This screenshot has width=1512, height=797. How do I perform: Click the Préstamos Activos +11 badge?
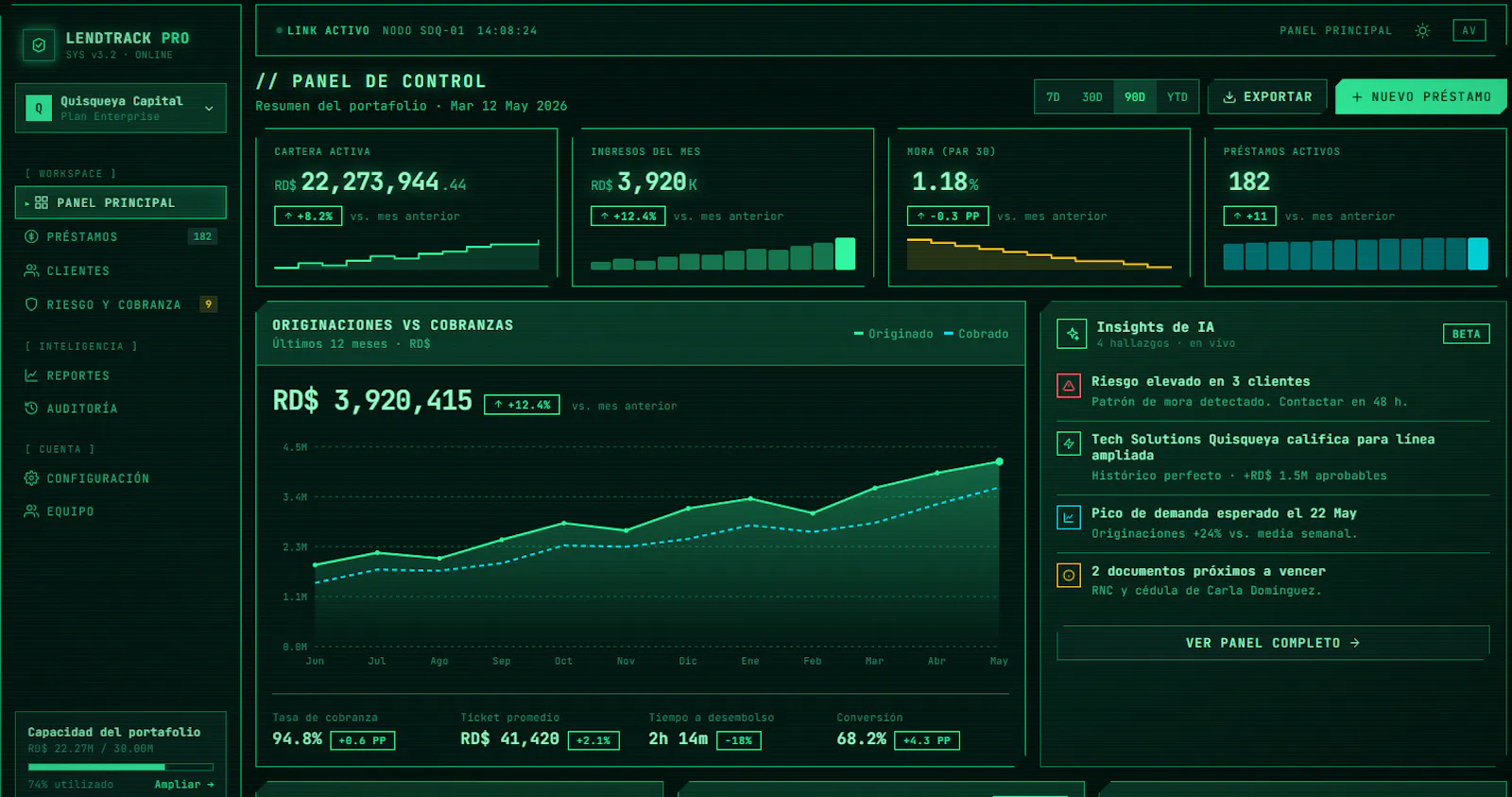point(1249,217)
